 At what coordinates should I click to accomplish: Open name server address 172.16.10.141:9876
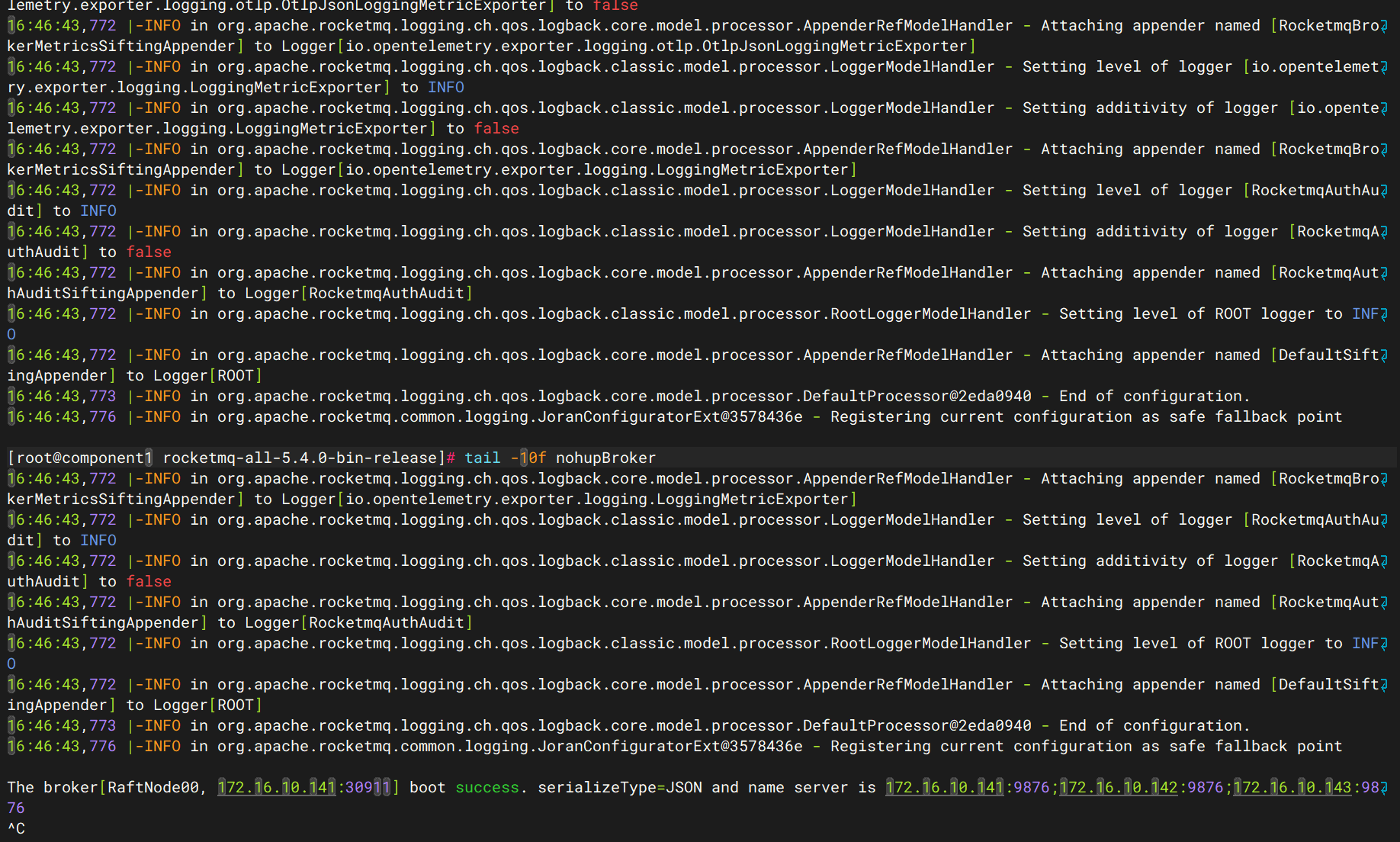pos(967,787)
